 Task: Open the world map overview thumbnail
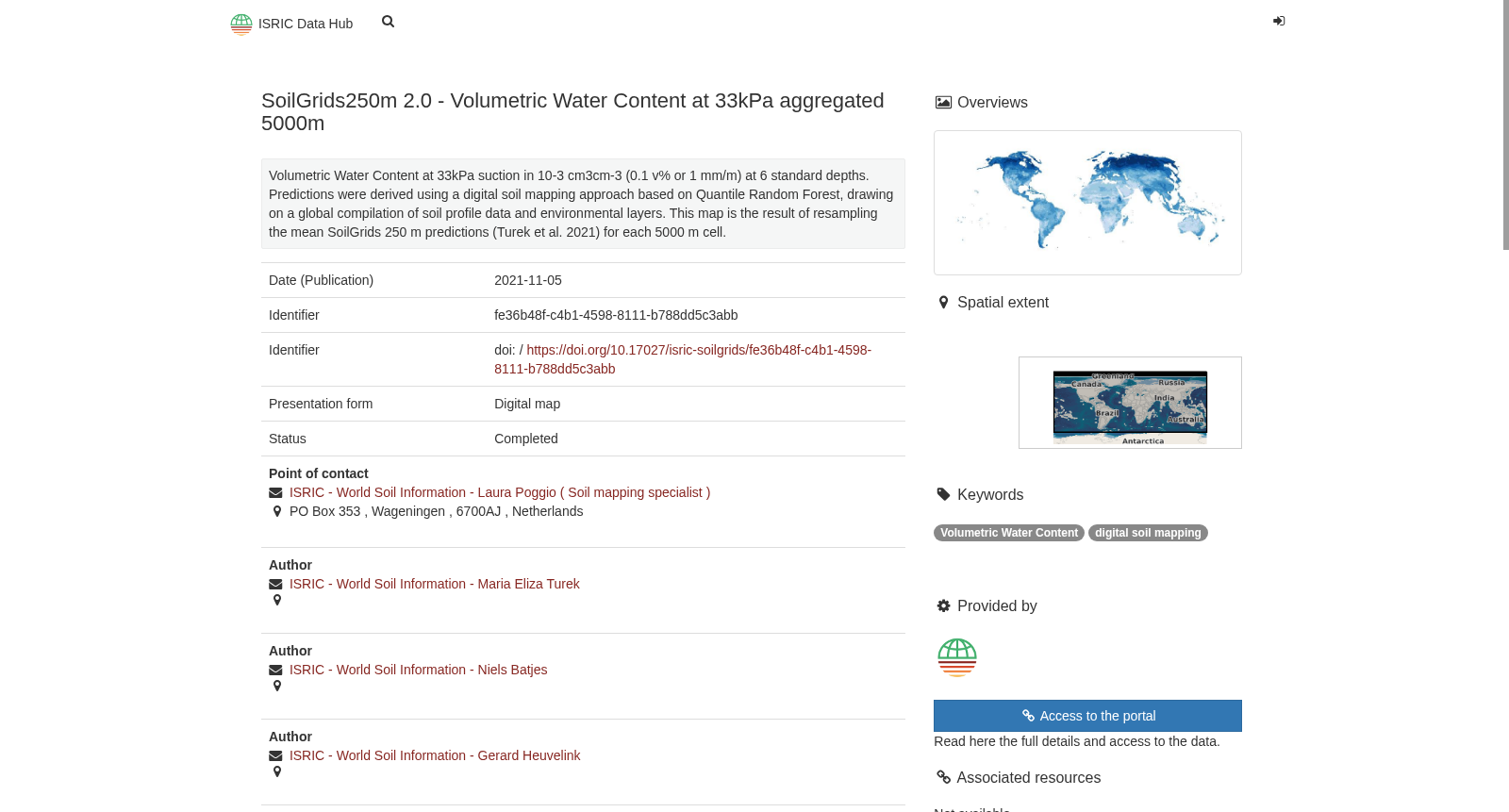pyautogui.click(x=1087, y=203)
